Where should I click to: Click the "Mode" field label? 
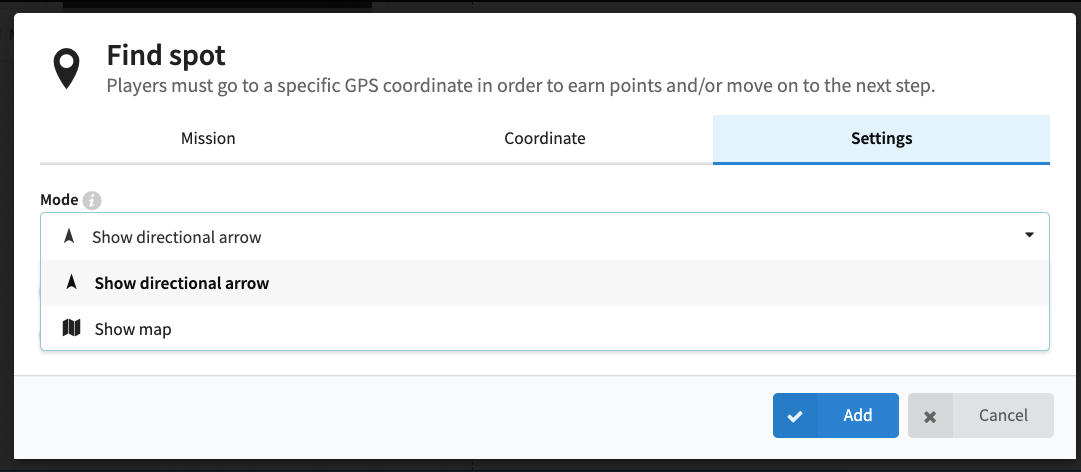[59, 200]
